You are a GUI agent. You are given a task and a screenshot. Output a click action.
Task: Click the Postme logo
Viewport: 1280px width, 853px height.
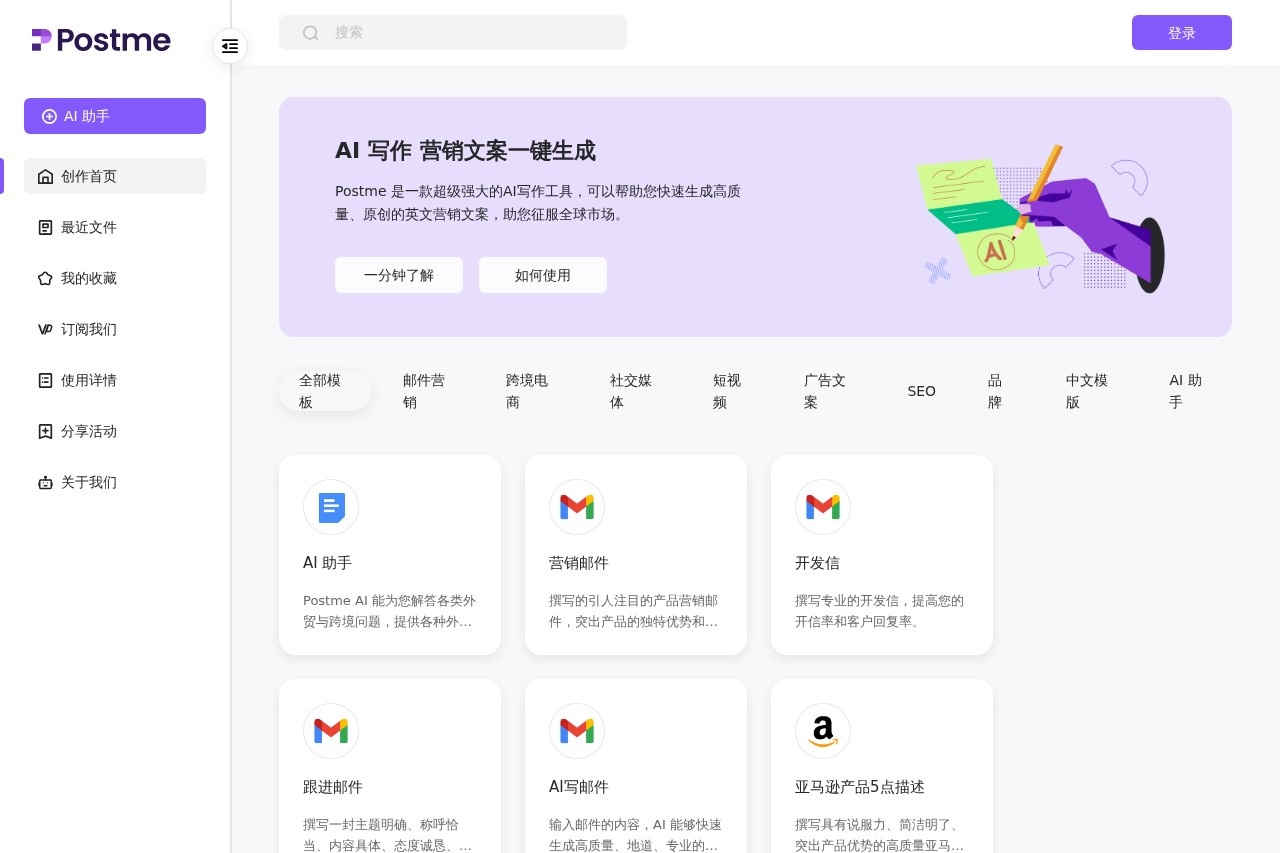(x=101, y=40)
